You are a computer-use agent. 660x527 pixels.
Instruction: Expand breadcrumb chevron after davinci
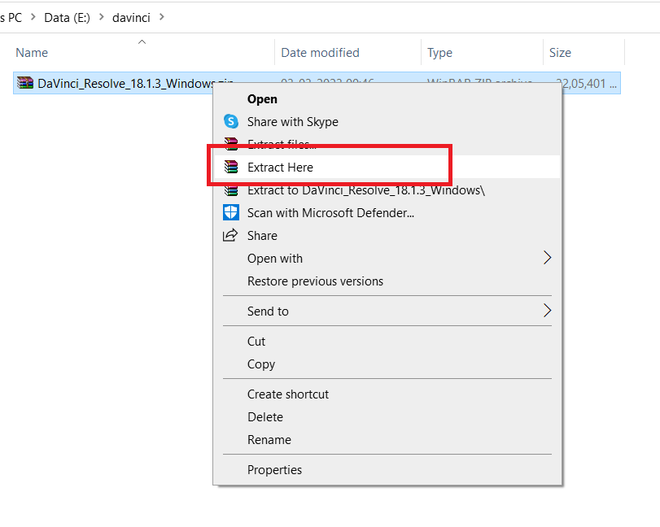(x=162, y=17)
